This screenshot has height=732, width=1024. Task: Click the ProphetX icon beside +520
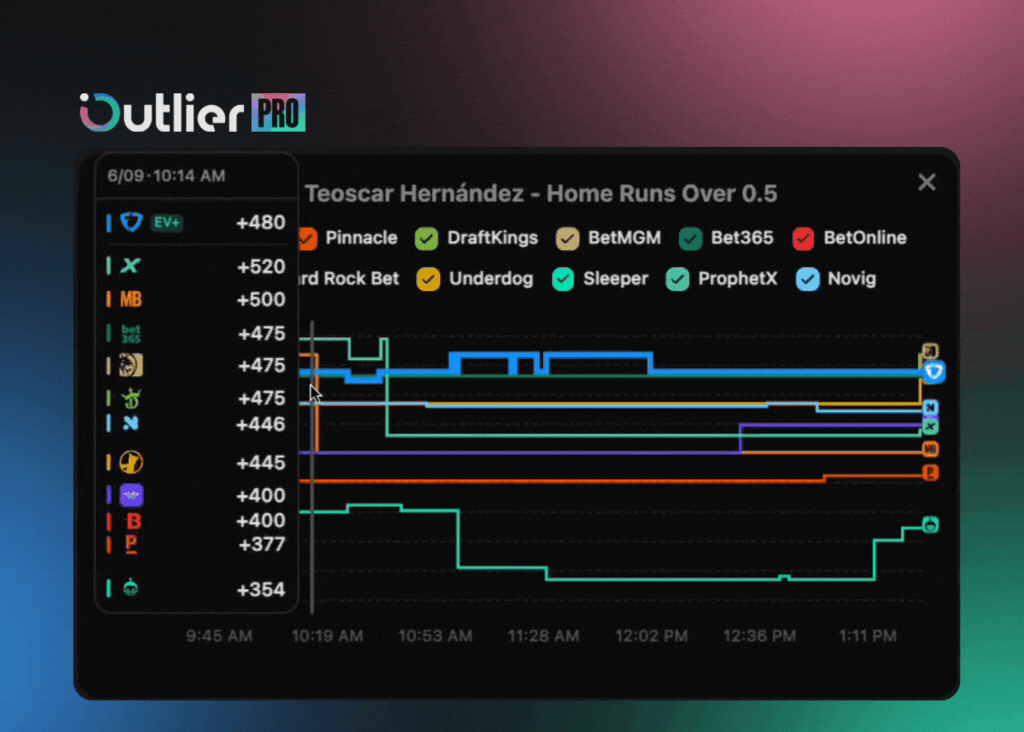tap(131, 266)
